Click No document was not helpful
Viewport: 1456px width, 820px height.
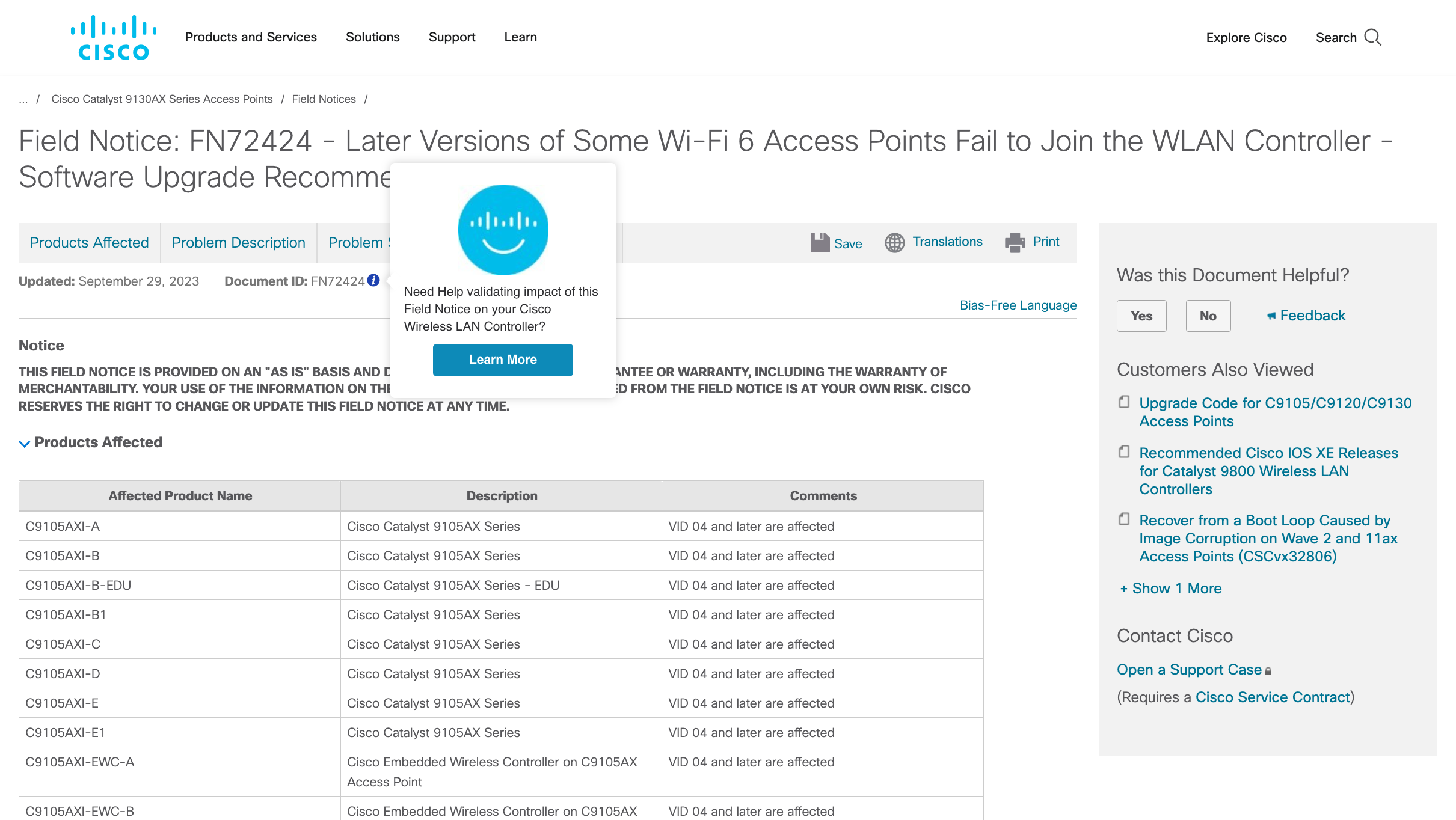pos(1207,315)
